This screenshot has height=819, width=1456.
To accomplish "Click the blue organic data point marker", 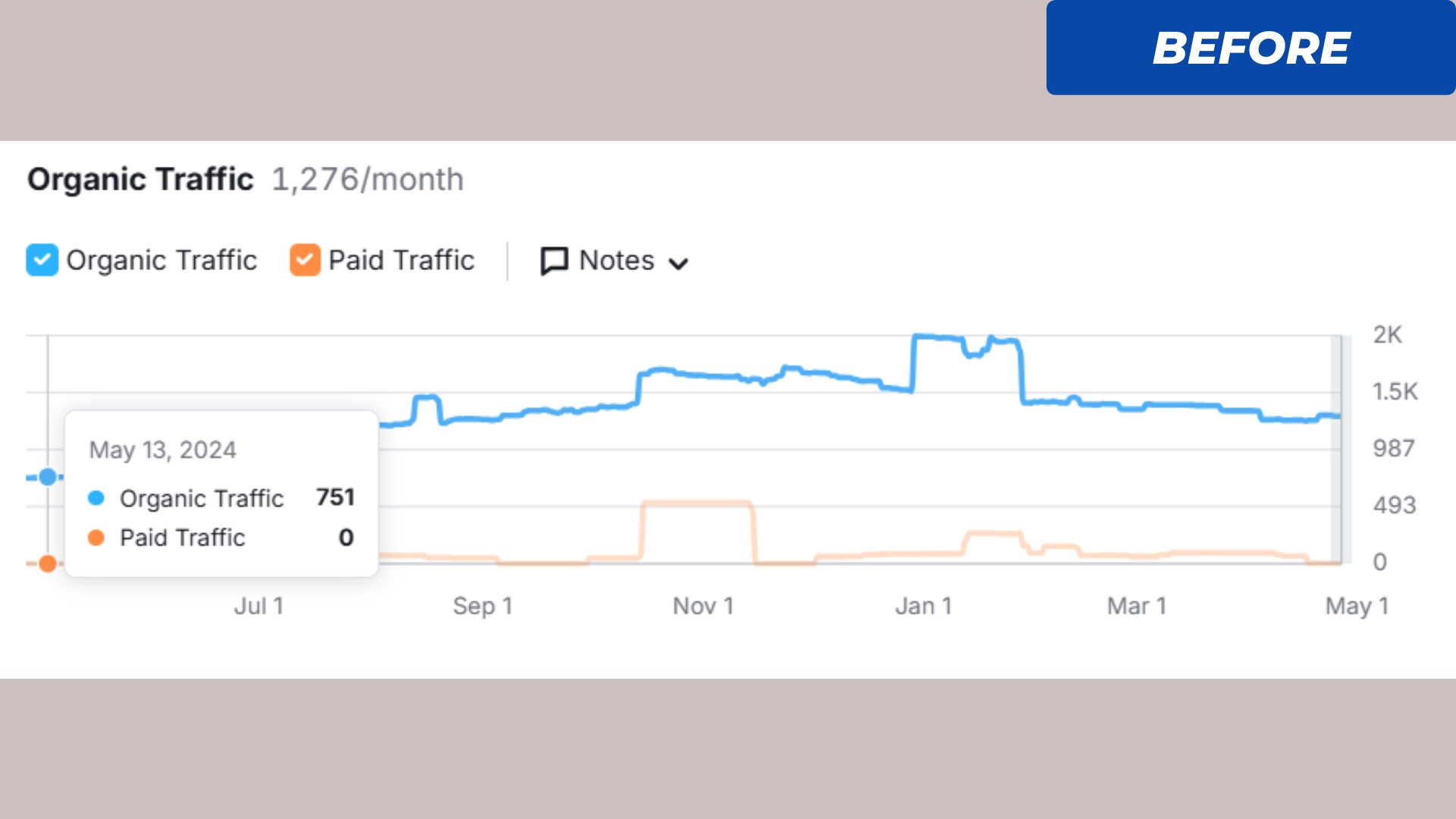I will pyautogui.click(x=48, y=477).
